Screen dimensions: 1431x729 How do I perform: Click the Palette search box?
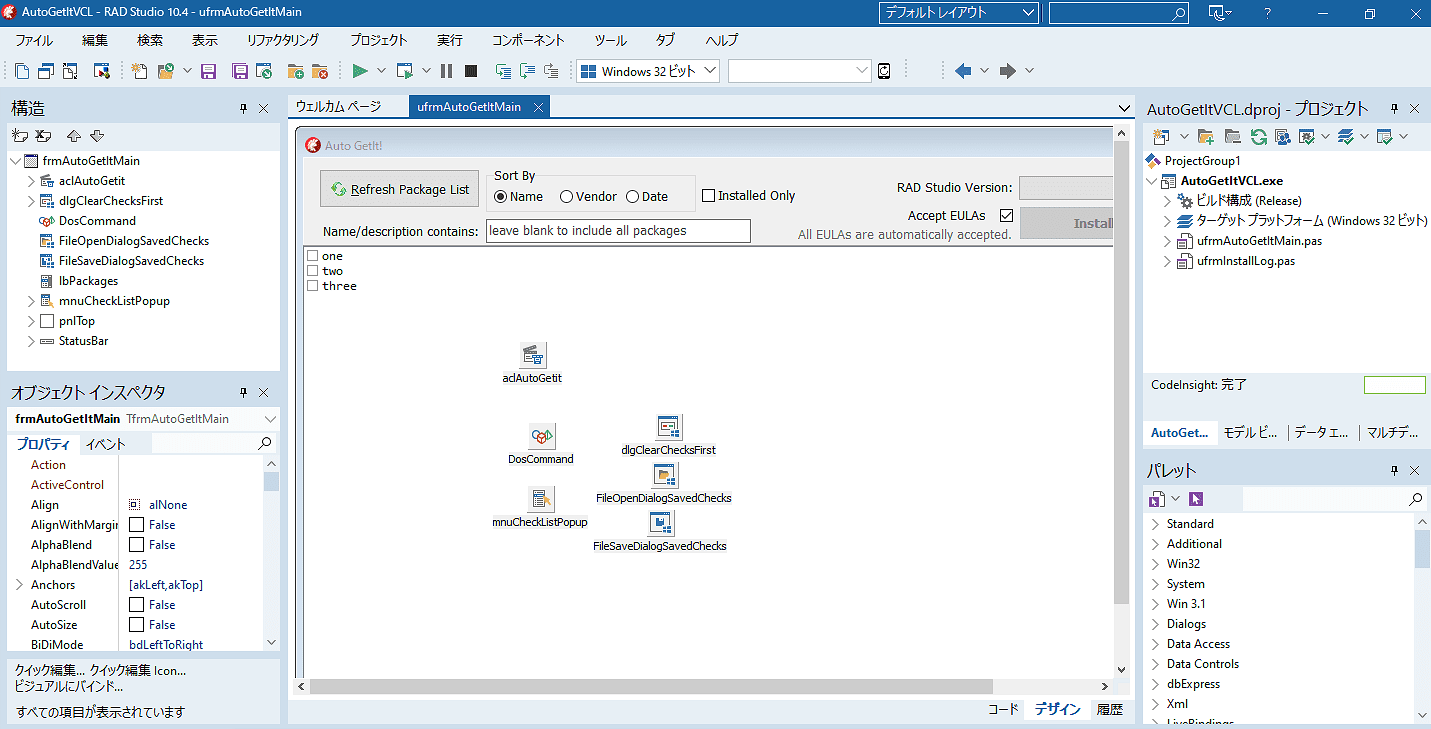point(1334,499)
